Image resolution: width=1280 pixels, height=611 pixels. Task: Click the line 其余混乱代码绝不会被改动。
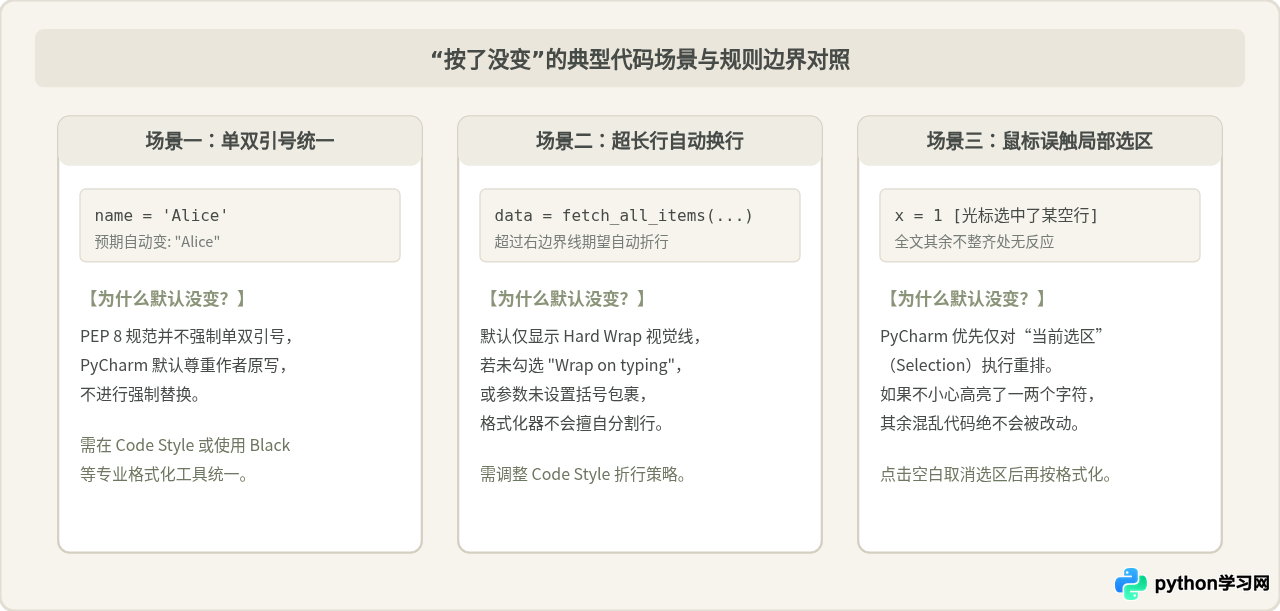(981, 423)
